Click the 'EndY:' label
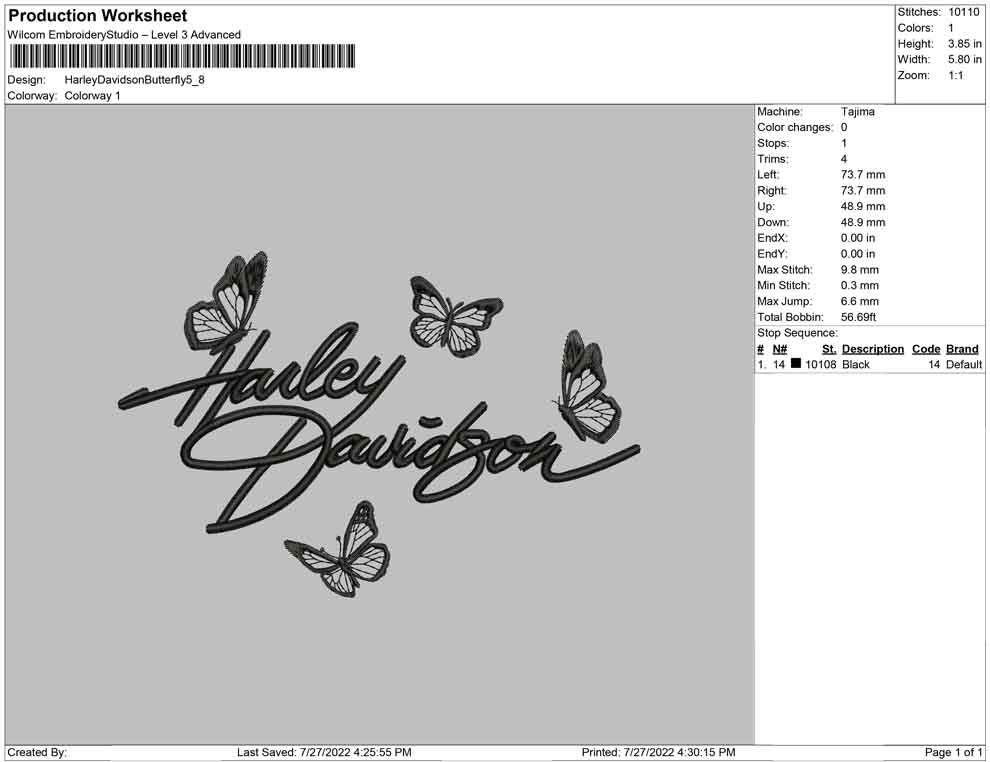This screenshot has width=990, height=762. (x=772, y=254)
